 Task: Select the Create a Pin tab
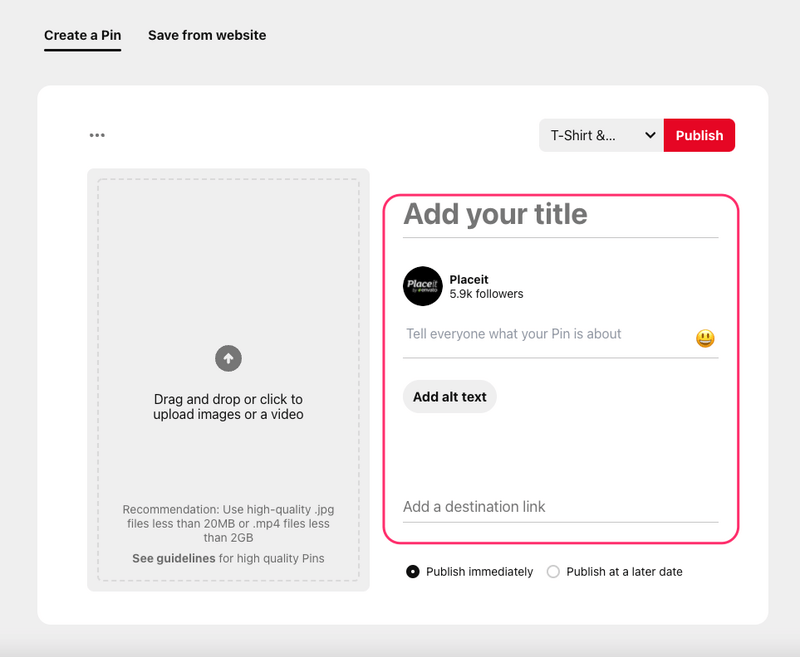81,35
